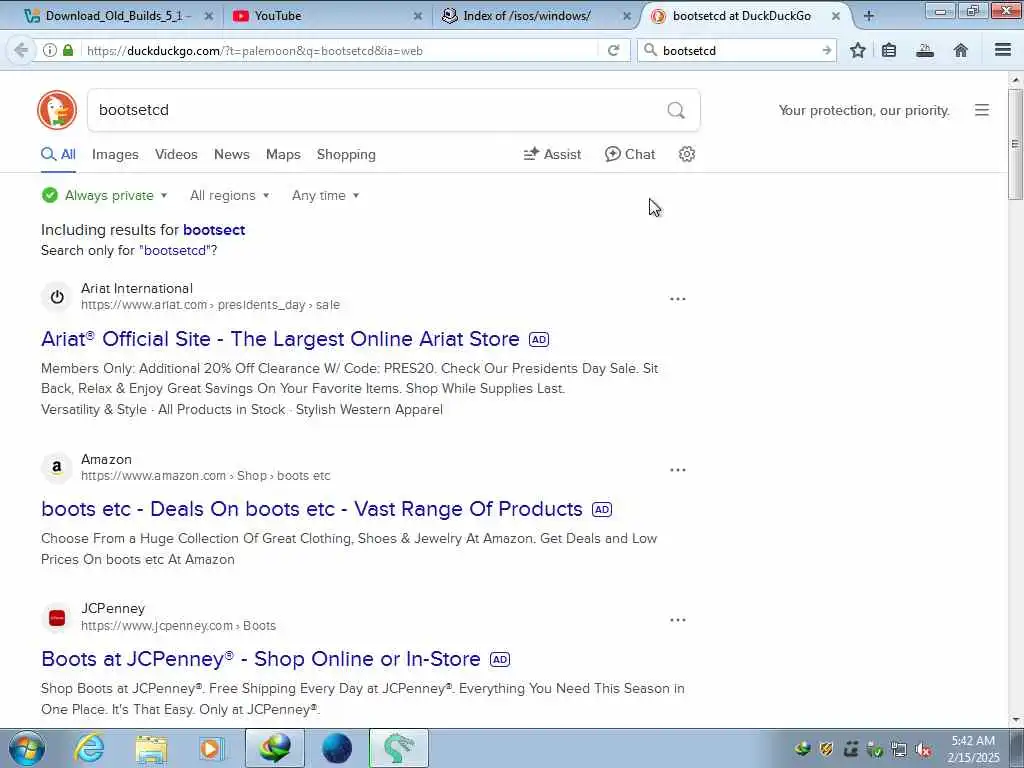Viewport: 1024px width, 768px height.
Task: Switch to YouTube tab
Action: pos(327,16)
